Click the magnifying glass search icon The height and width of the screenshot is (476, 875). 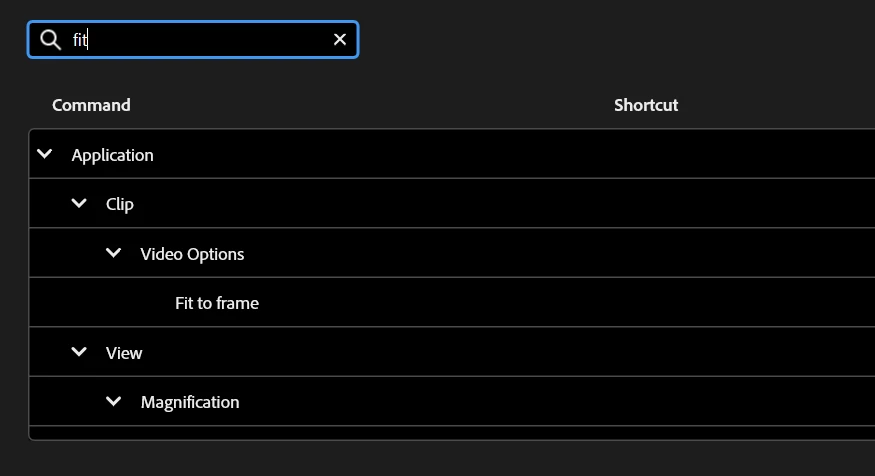click(50, 40)
